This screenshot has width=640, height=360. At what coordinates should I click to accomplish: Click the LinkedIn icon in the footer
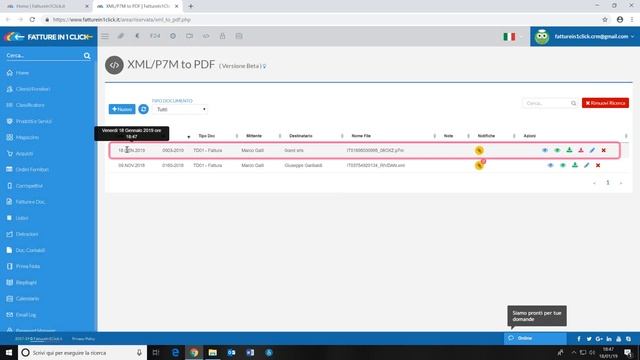pyautogui.click(x=609, y=339)
